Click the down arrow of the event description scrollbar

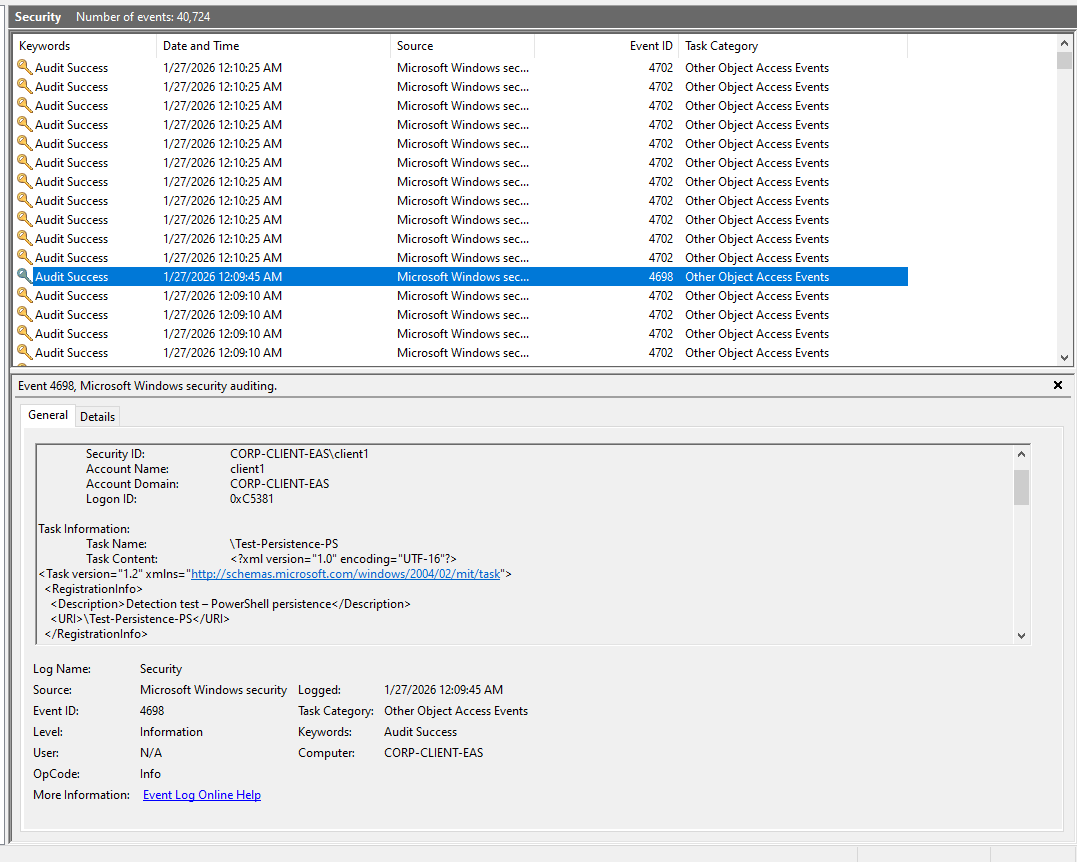click(x=1021, y=635)
